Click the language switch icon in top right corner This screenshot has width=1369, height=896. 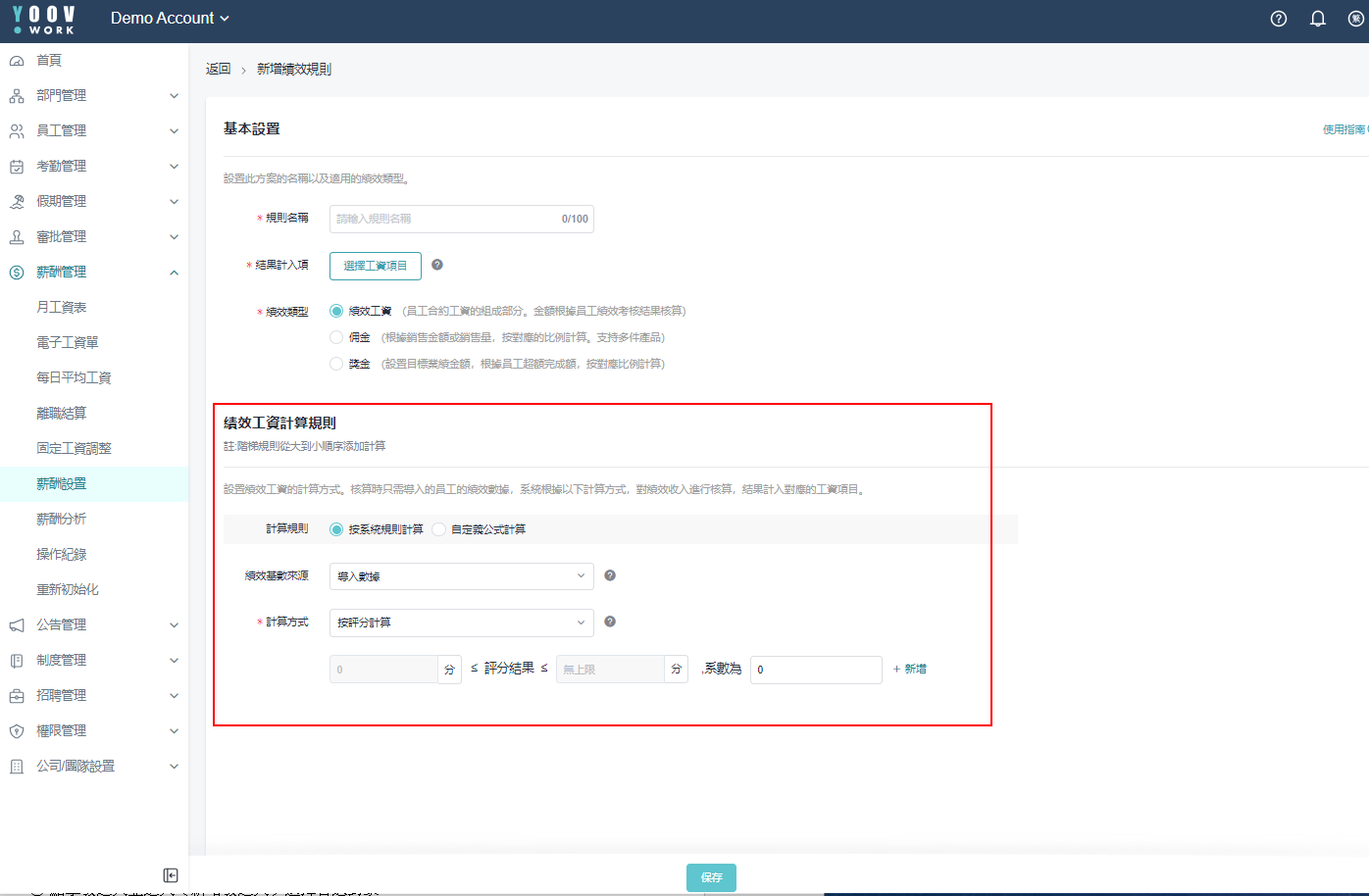click(x=1356, y=19)
